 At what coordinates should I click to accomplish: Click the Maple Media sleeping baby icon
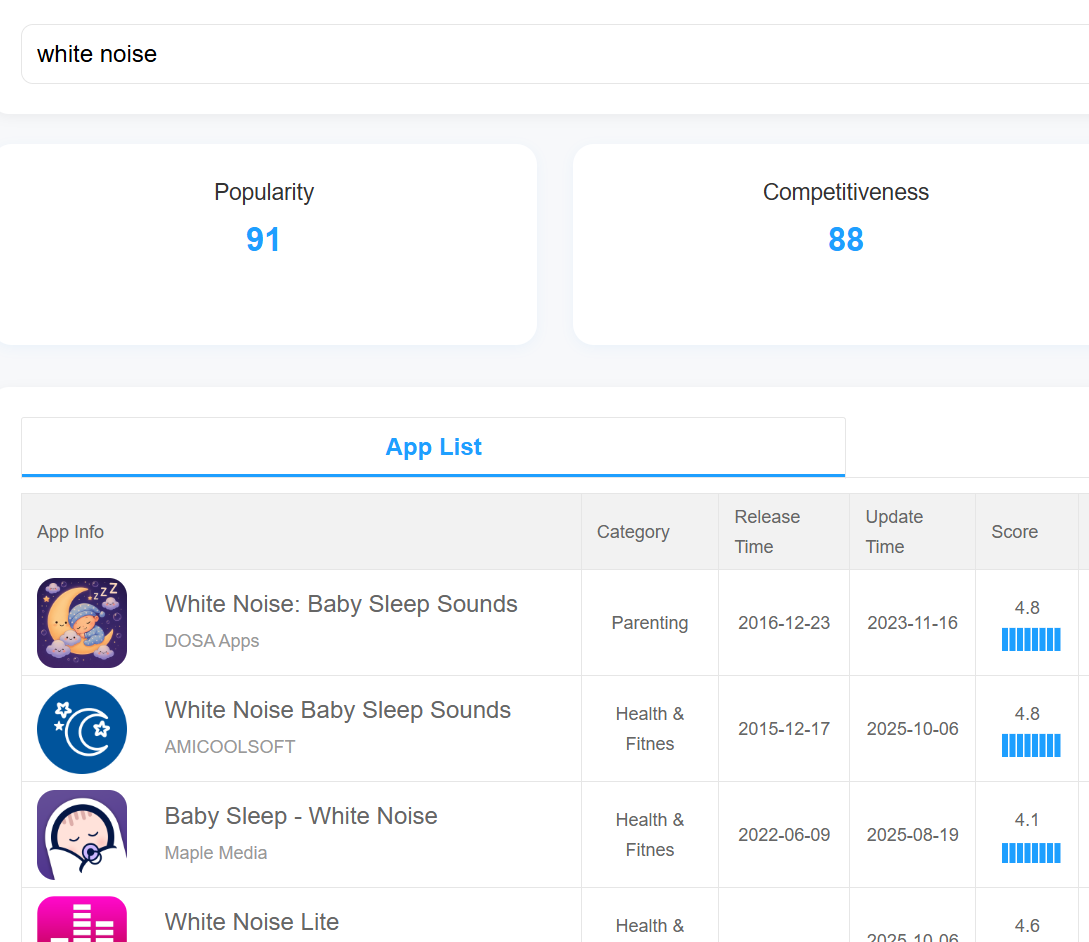(82, 835)
